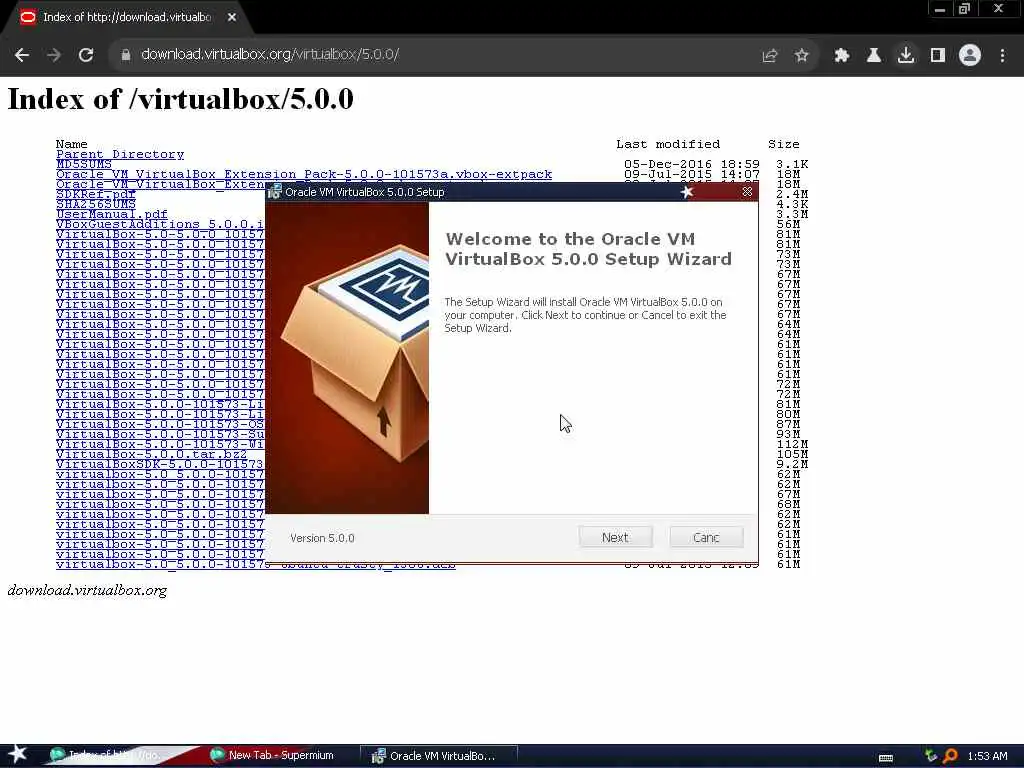1024x768 pixels.
Task: Open the Extensions puzzle-piece menu
Action: (x=842, y=56)
